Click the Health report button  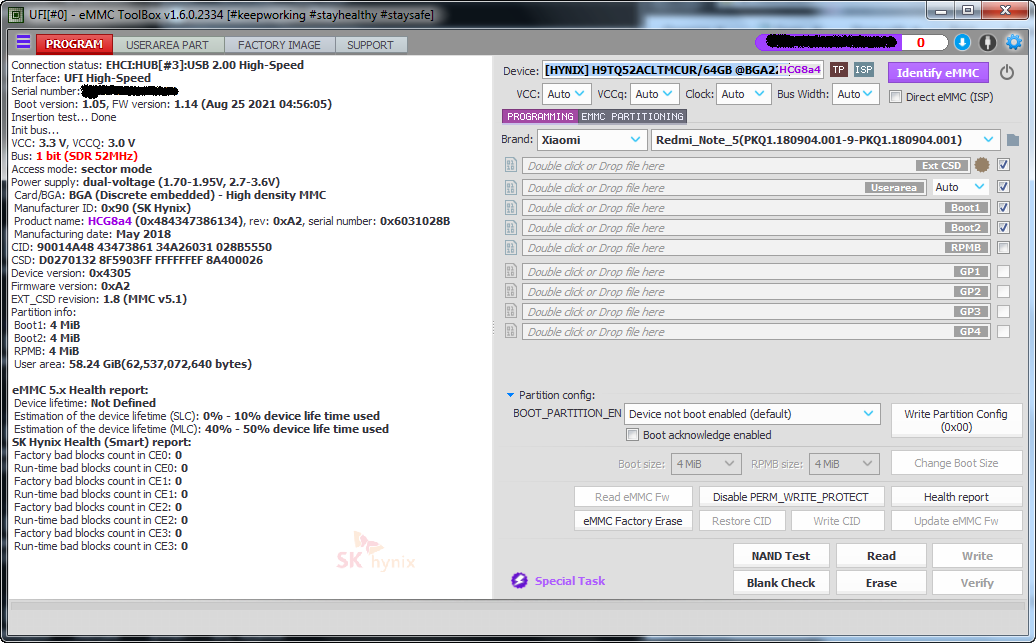point(955,497)
